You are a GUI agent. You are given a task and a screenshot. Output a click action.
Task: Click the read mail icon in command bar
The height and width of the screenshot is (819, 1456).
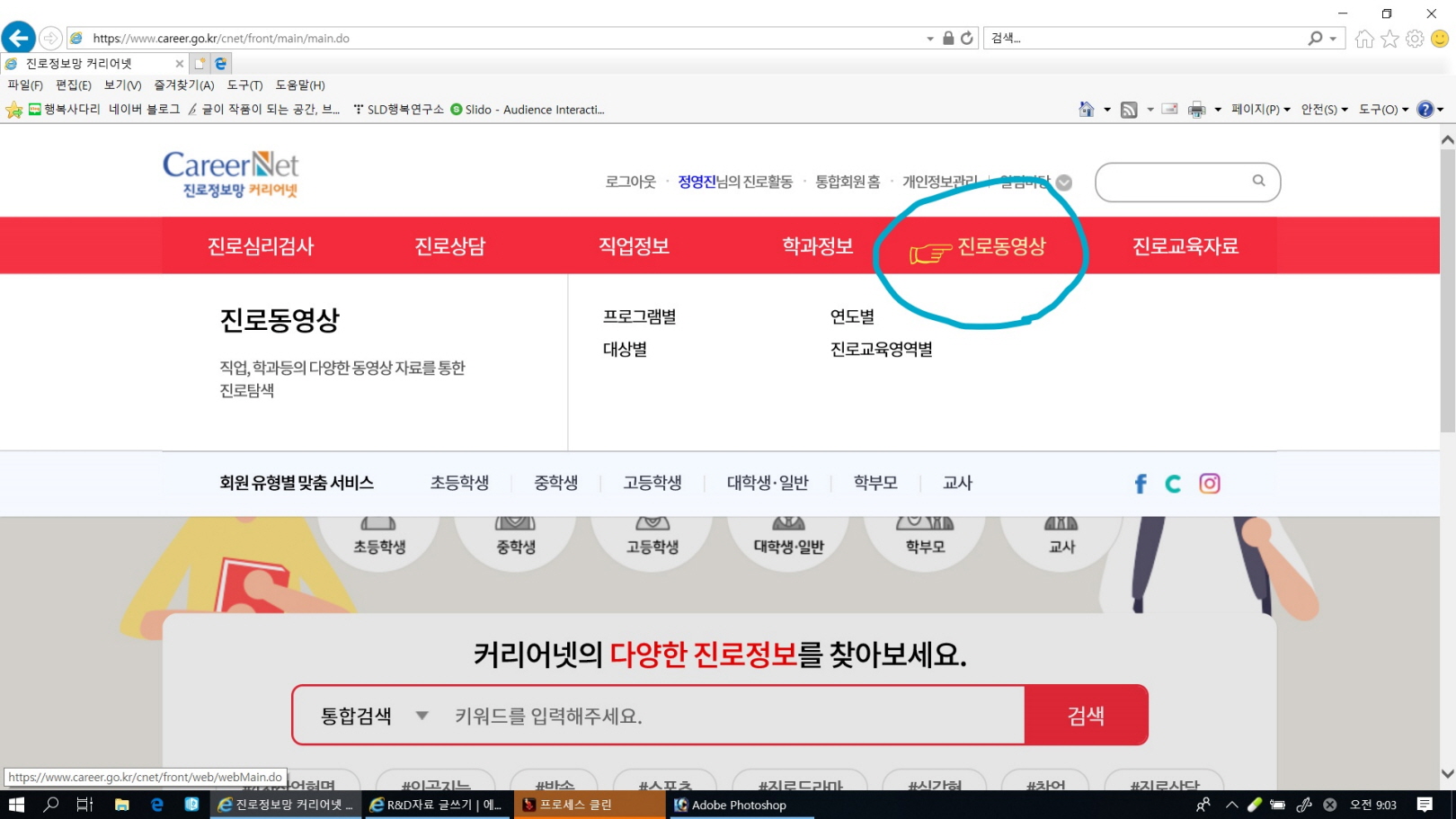click(1169, 110)
